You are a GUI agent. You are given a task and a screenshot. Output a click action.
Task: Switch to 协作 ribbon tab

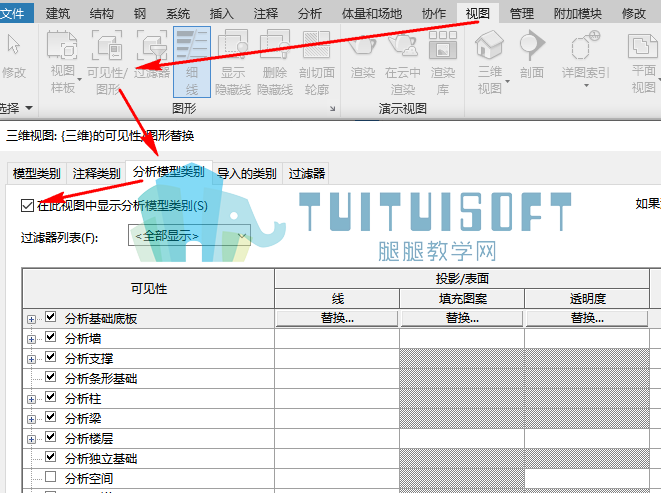point(434,13)
